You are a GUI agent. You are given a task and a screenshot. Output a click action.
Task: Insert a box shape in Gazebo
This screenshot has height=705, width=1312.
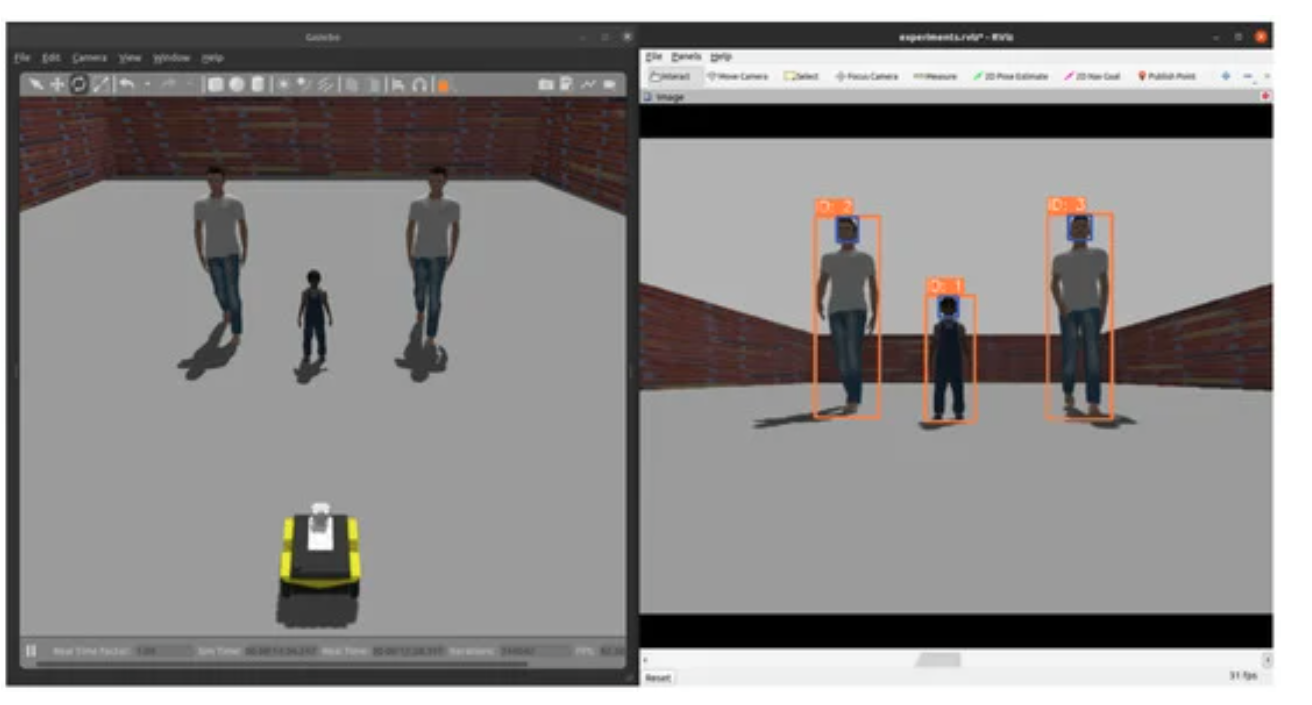point(215,85)
